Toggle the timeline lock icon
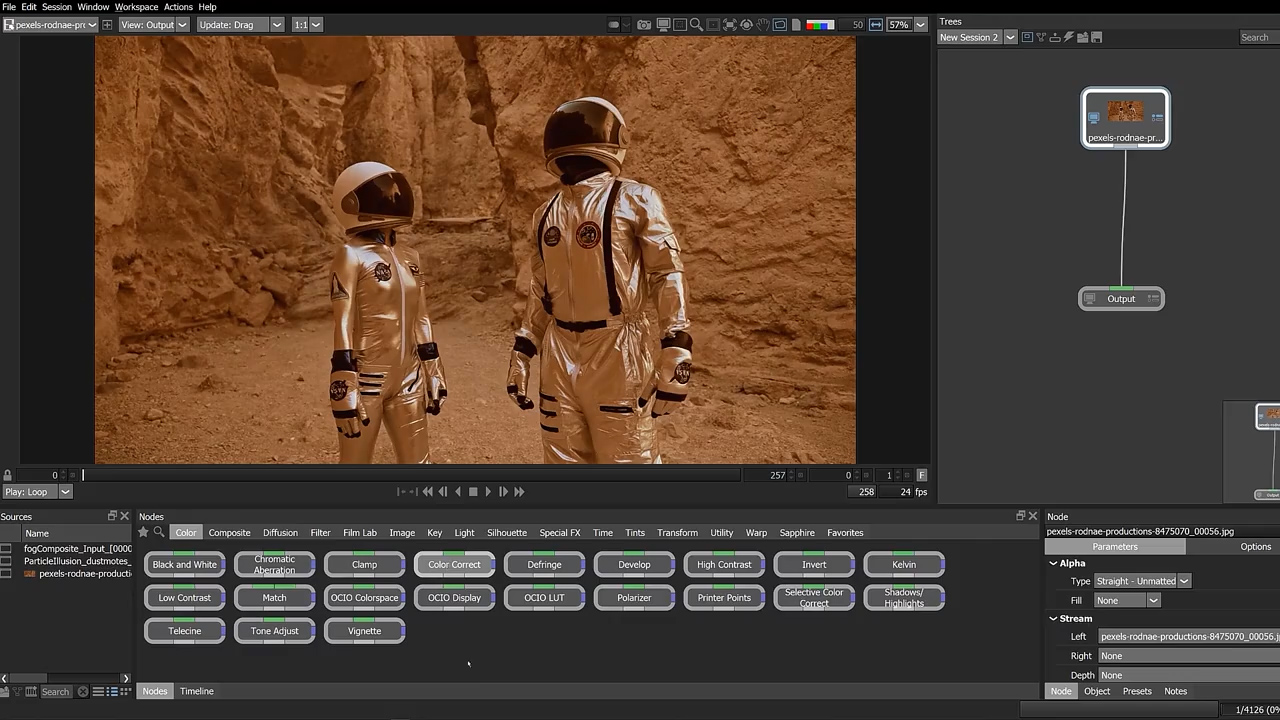The image size is (1280, 720). pyautogui.click(x=8, y=476)
